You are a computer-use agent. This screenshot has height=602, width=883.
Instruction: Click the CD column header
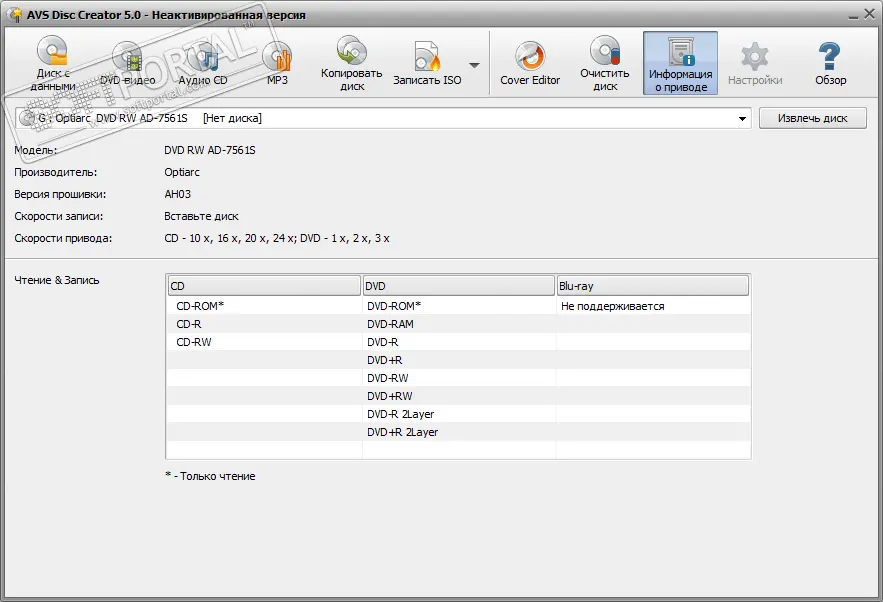tap(263, 286)
